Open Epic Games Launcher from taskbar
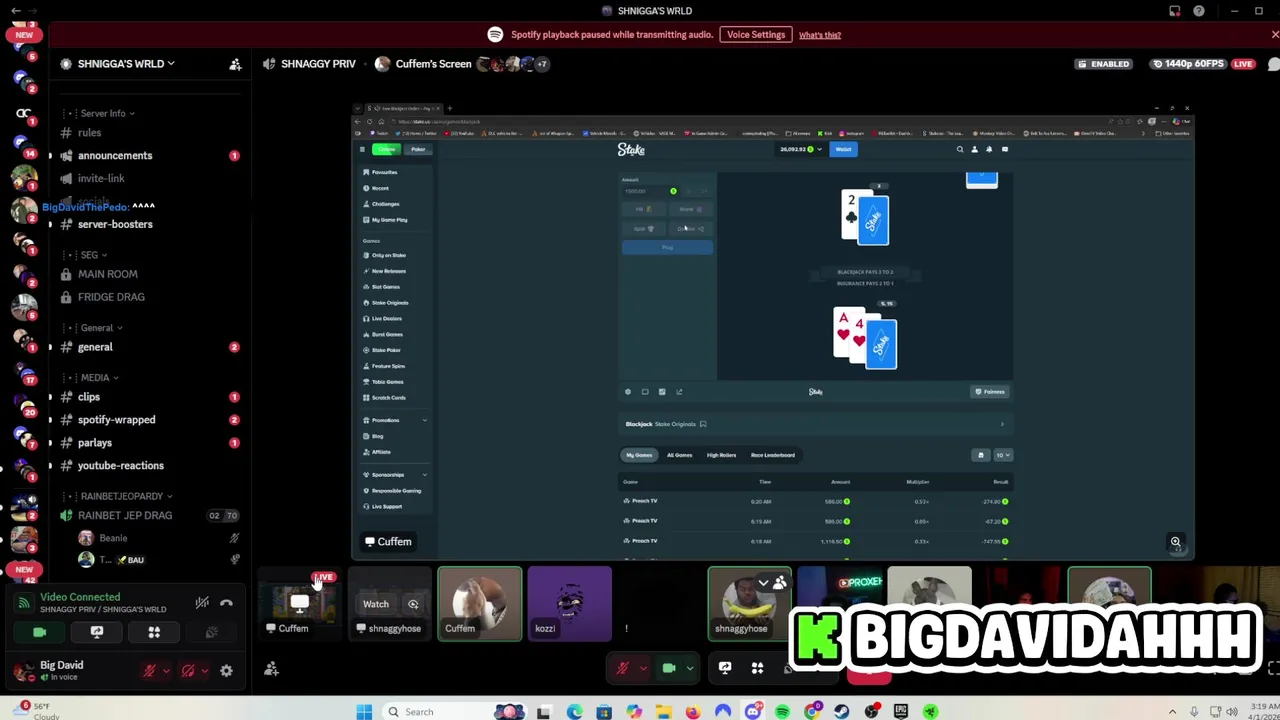Image resolution: width=1280 pixels, height=720 pixels. pyautogui.click(x=901, y=712)
